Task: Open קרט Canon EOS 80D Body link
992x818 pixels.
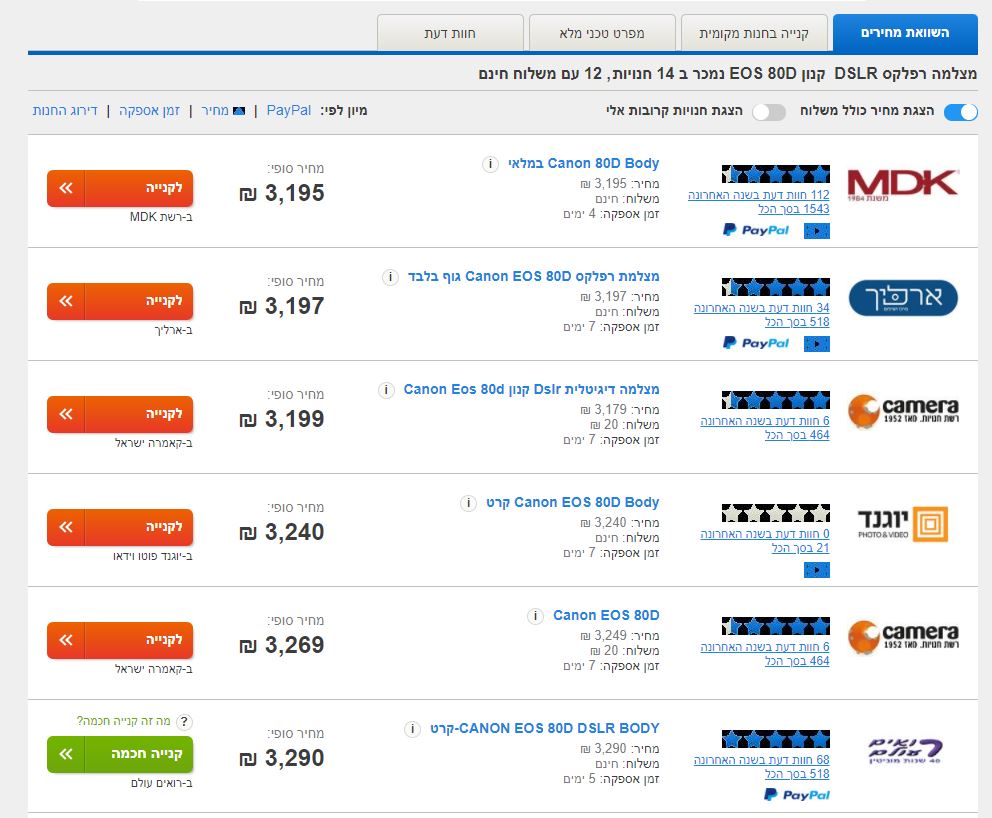Action: pos(573,502)
